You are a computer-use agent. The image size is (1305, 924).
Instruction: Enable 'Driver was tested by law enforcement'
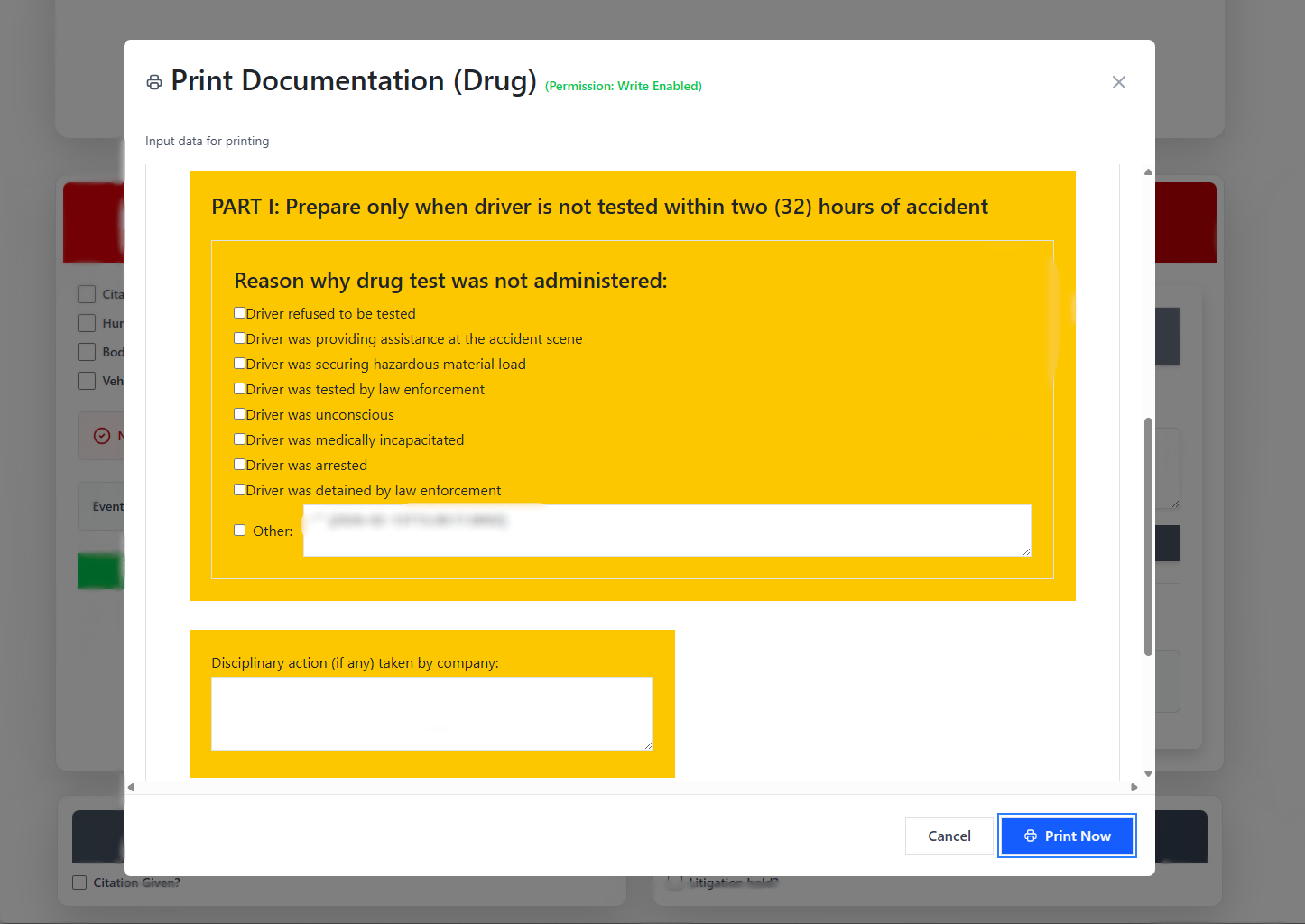tap(240, 389)
